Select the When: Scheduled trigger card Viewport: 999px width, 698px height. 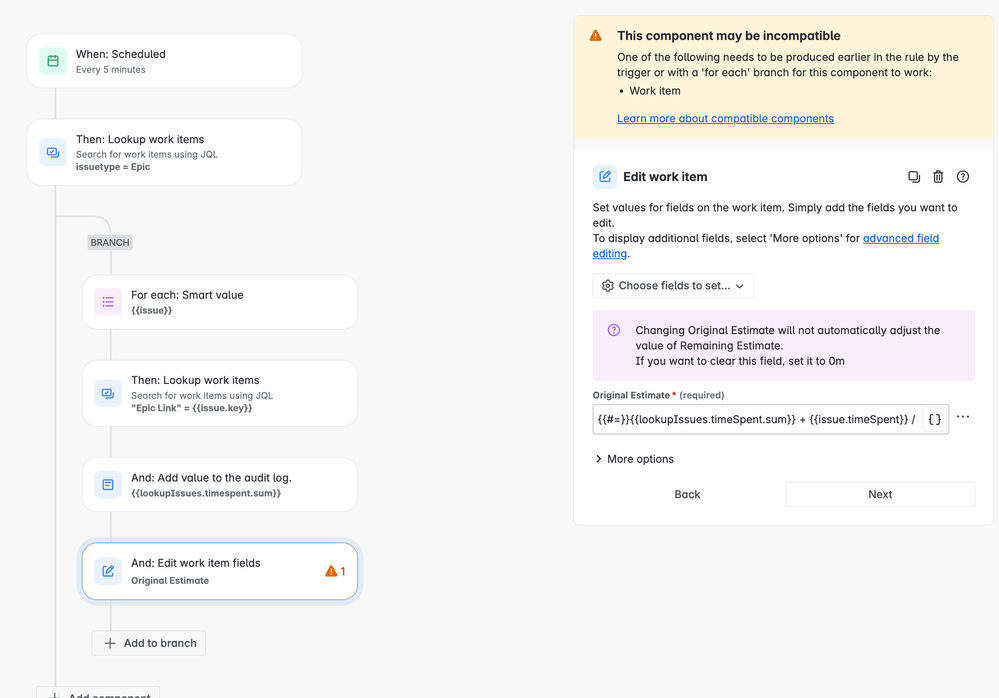point(164,61)
